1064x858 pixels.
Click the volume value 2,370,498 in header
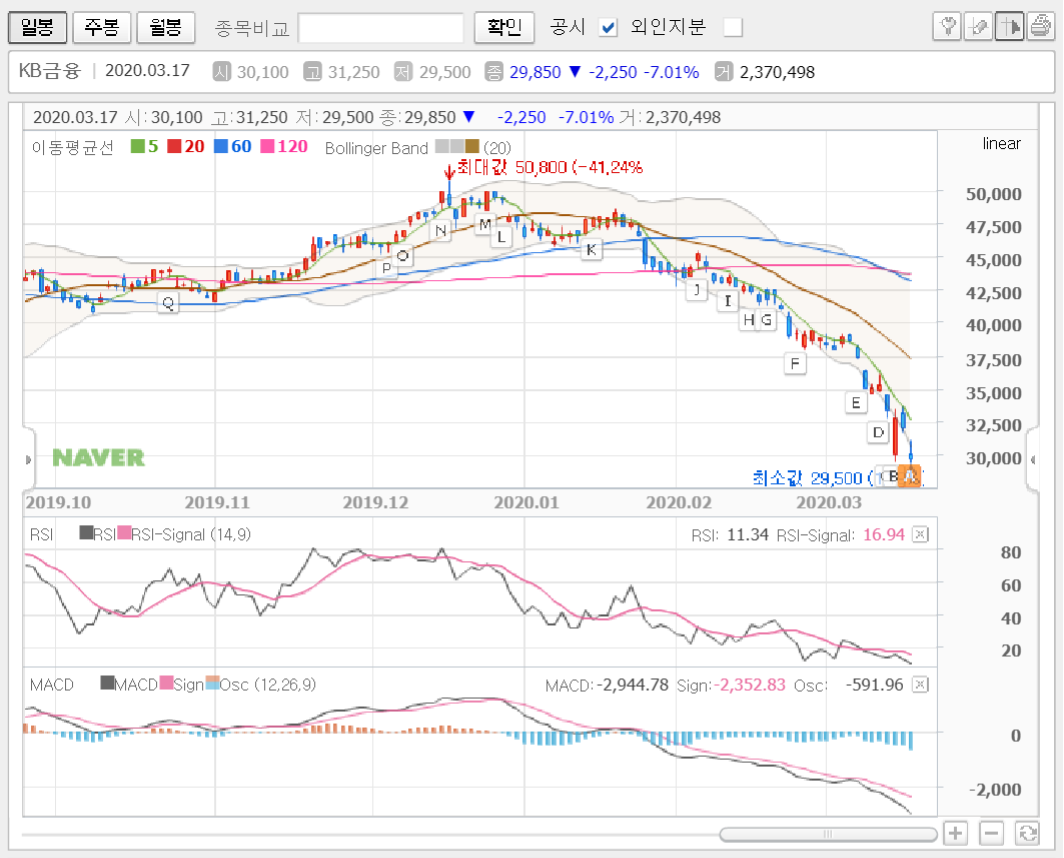(777, 72)
